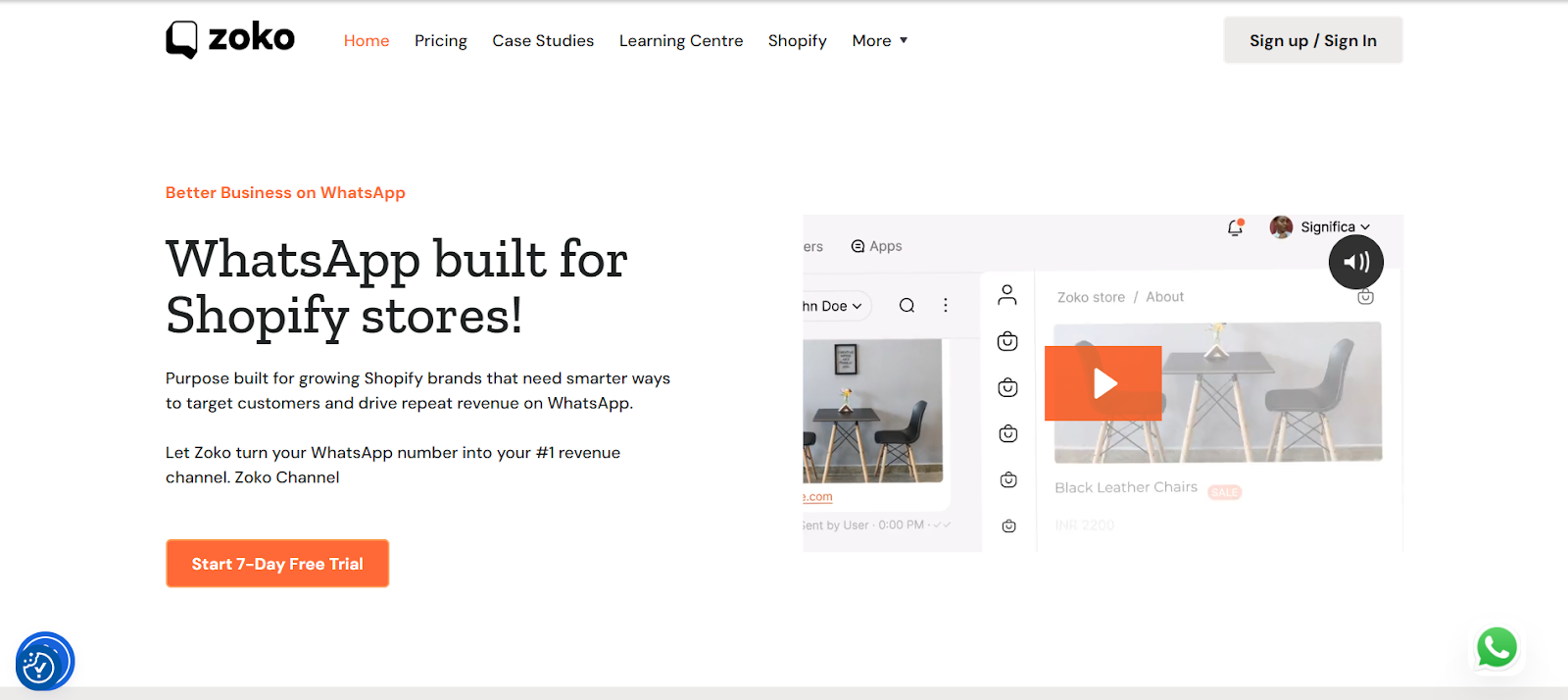1568x700 pixels.
Task: Click the .com link under chat image
Action: coord(817,497)
